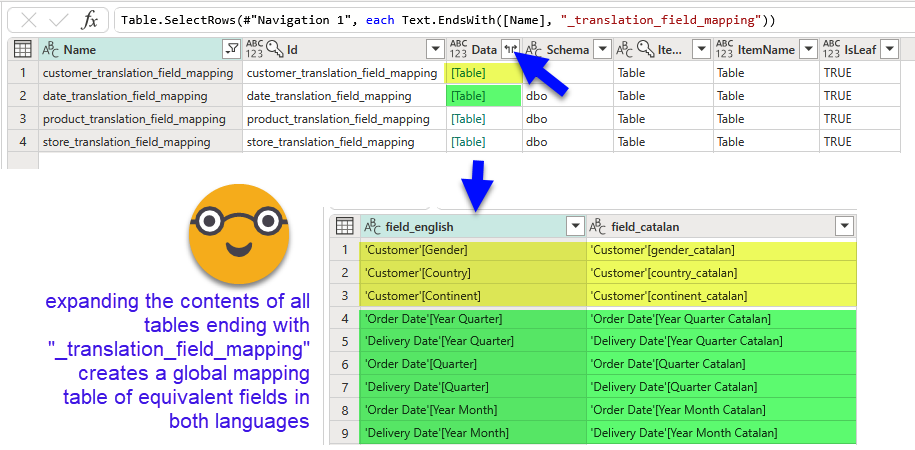Screen dimensions: 915x450
Task: Open the field_catalan column filter dropdown
Action: click(845, 226)
